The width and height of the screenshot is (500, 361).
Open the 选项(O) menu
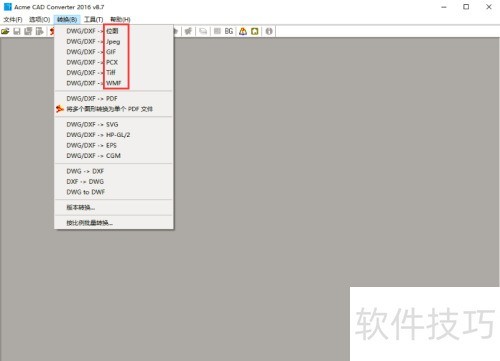point(39,20)
